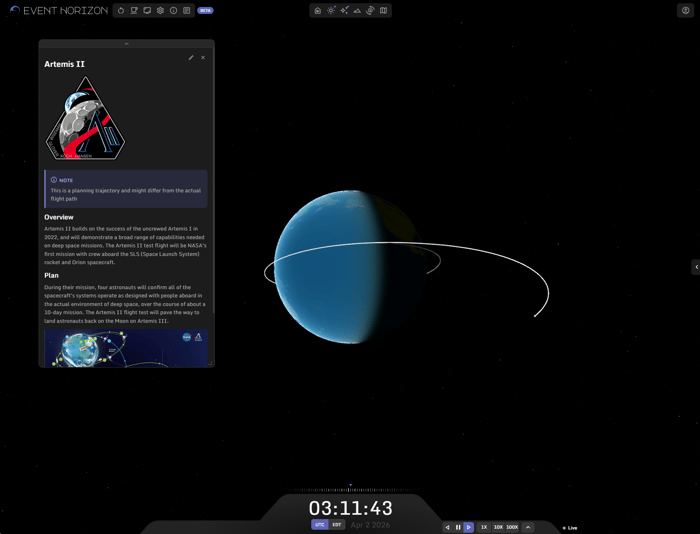Switch time display to UTC
This screenshot has width=700, height=534.
(320, 525)
